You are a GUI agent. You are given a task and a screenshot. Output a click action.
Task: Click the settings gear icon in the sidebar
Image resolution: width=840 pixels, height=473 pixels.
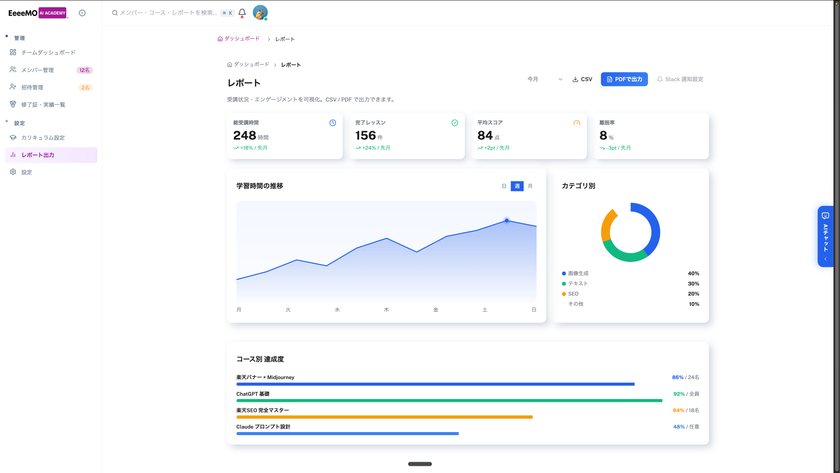13,172
